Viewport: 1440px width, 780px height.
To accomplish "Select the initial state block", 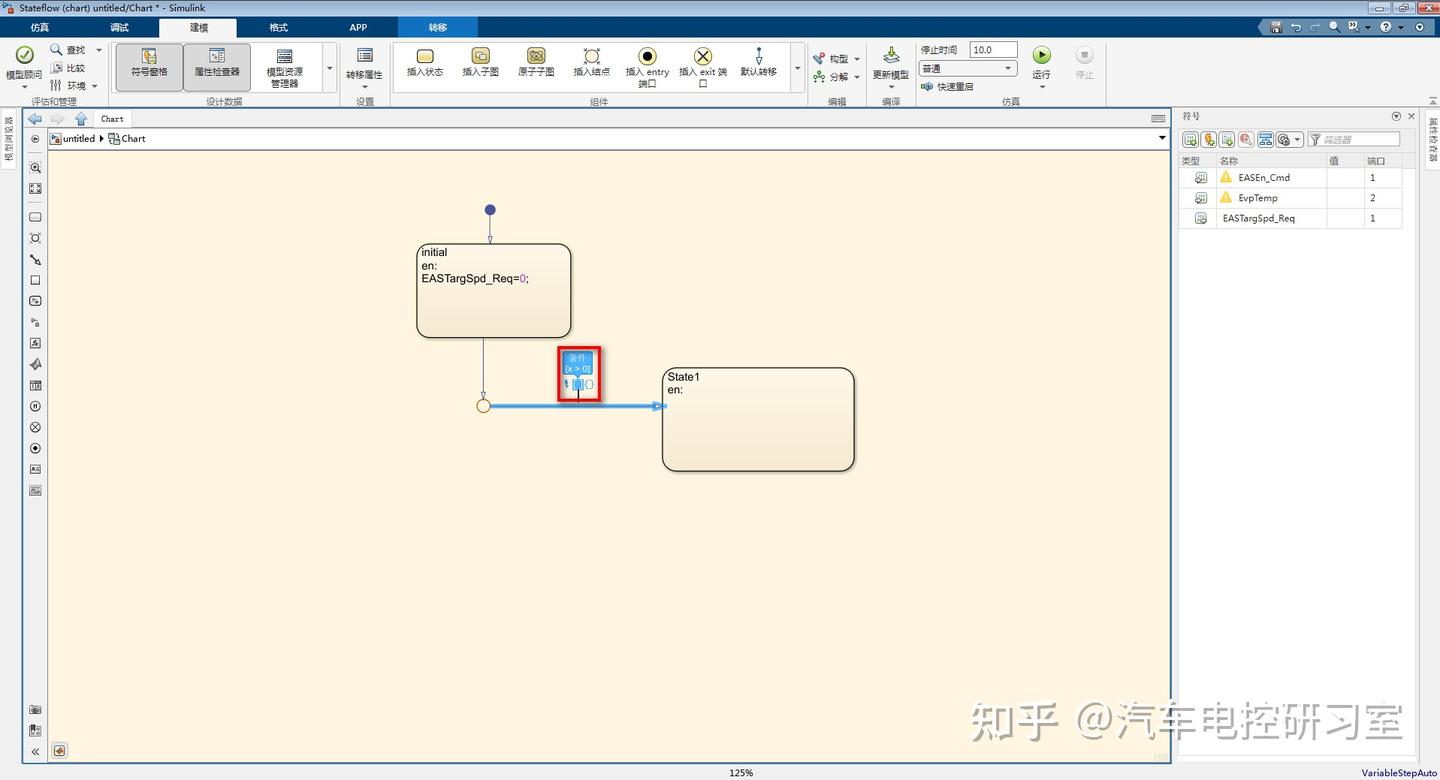I will tap(494, 291).
